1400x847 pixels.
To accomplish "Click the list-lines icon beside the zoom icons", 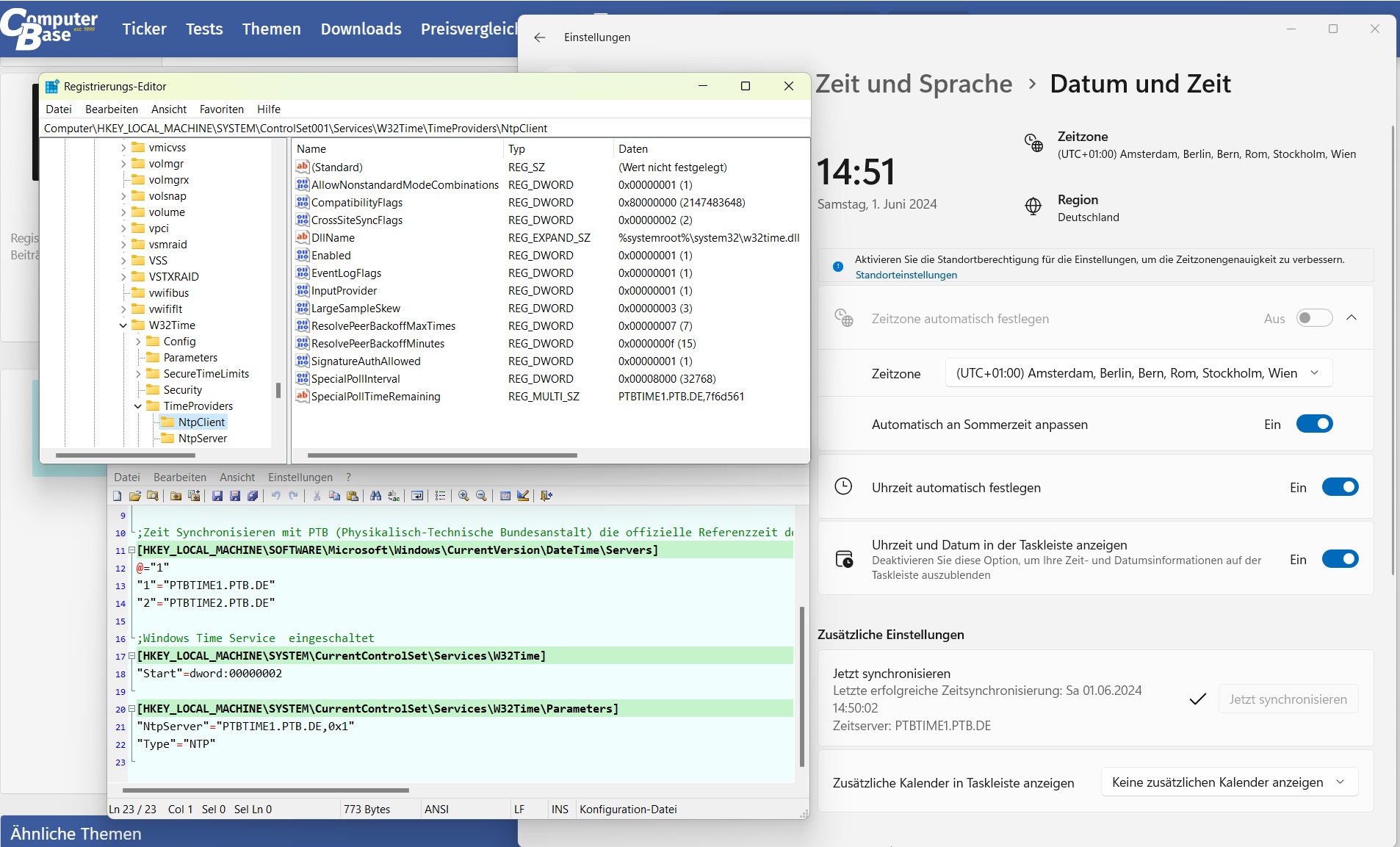I will tap(441, 496).
